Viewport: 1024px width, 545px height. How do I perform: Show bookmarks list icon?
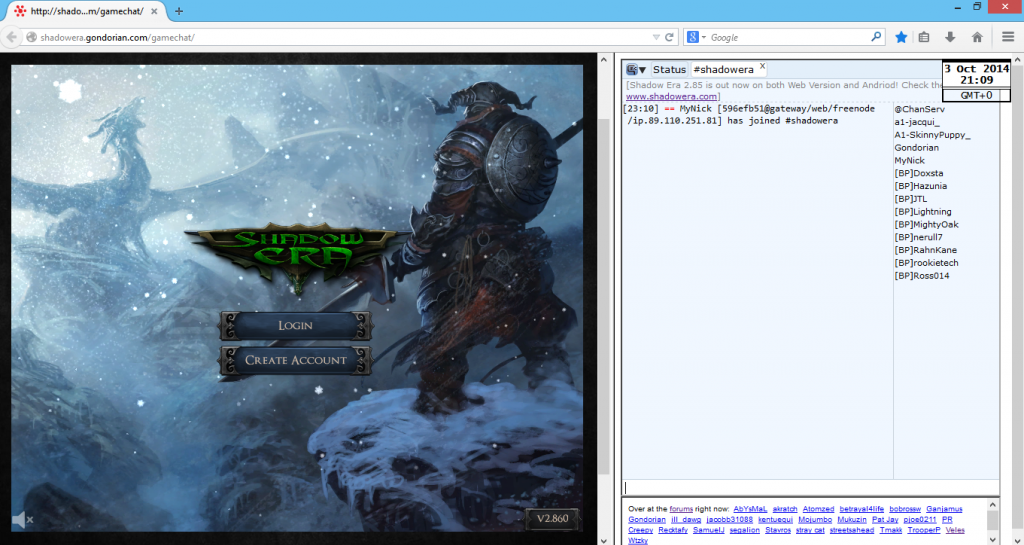click(923, 37)
